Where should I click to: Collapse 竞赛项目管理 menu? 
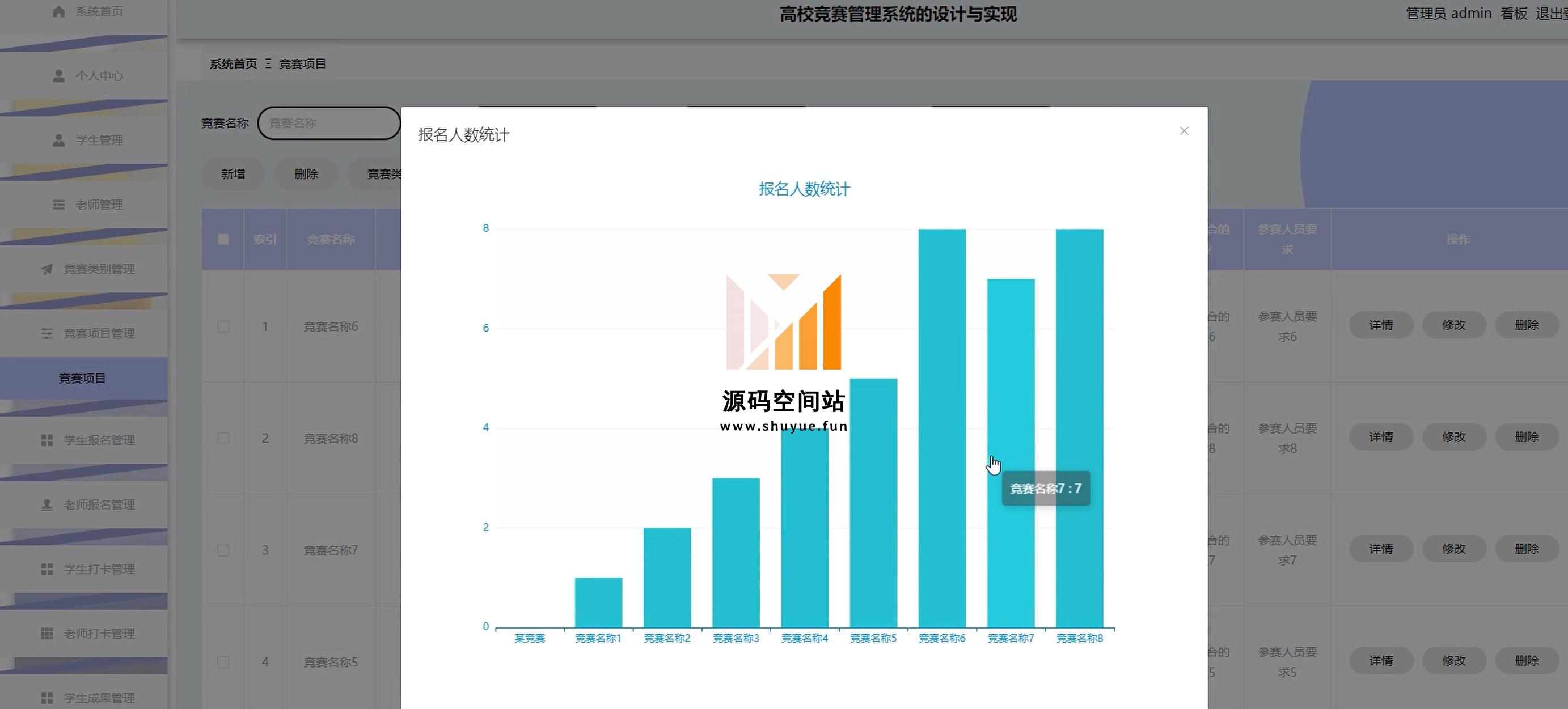84,333
